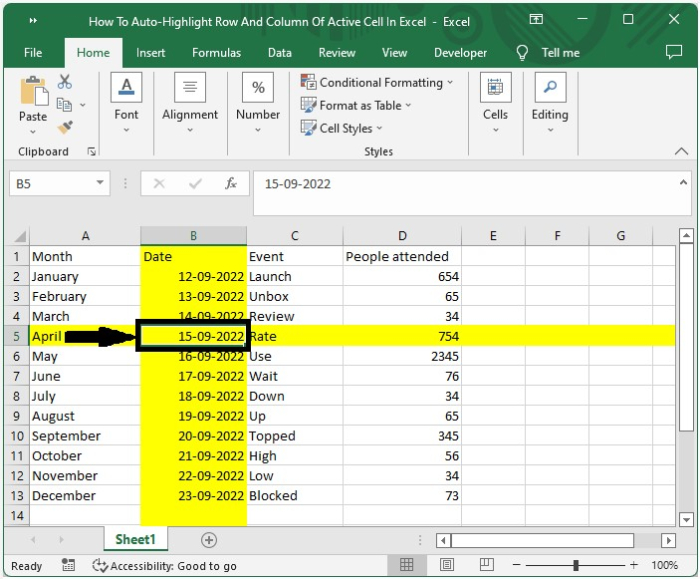Click the Paste clipboard icon

(x=32, y=92)
